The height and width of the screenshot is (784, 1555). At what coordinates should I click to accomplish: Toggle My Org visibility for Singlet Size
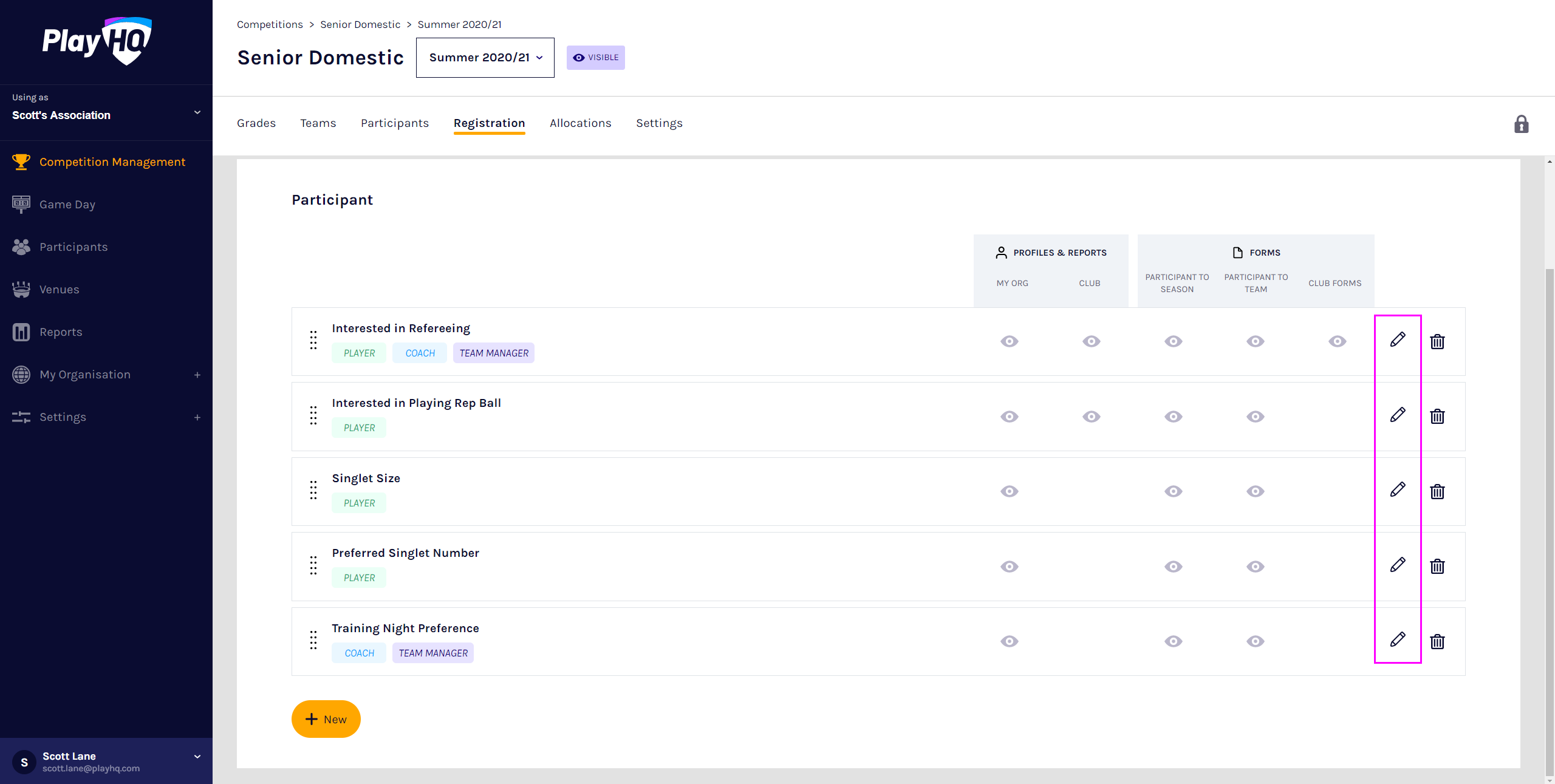coord(1010,491)
